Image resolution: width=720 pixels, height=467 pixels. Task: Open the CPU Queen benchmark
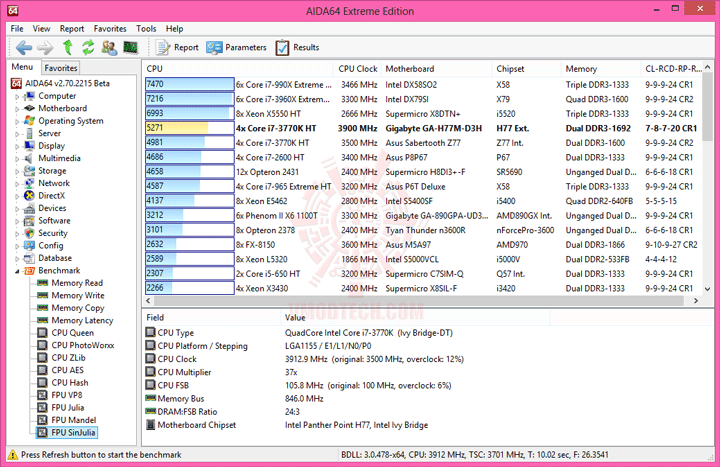(x=73, y=332)
